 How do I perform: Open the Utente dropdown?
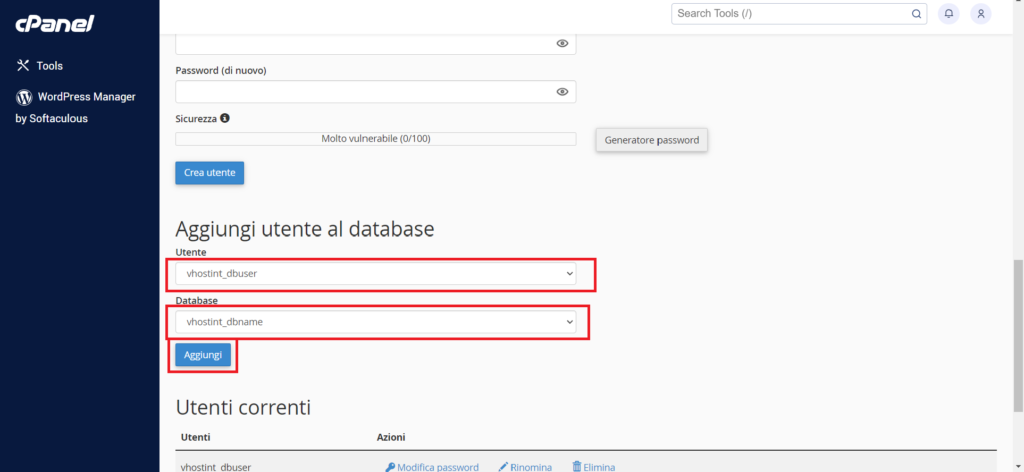(x=376, y=274)
